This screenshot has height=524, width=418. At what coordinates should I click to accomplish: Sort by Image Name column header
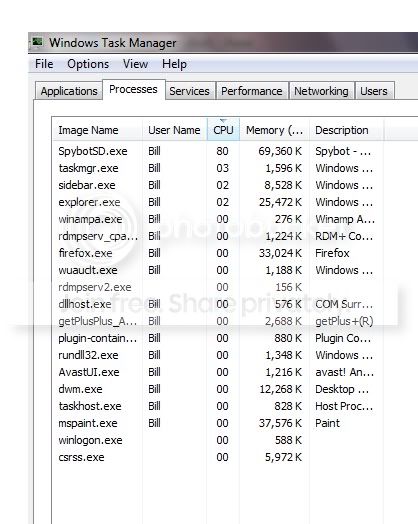click(x=97, y=130)
